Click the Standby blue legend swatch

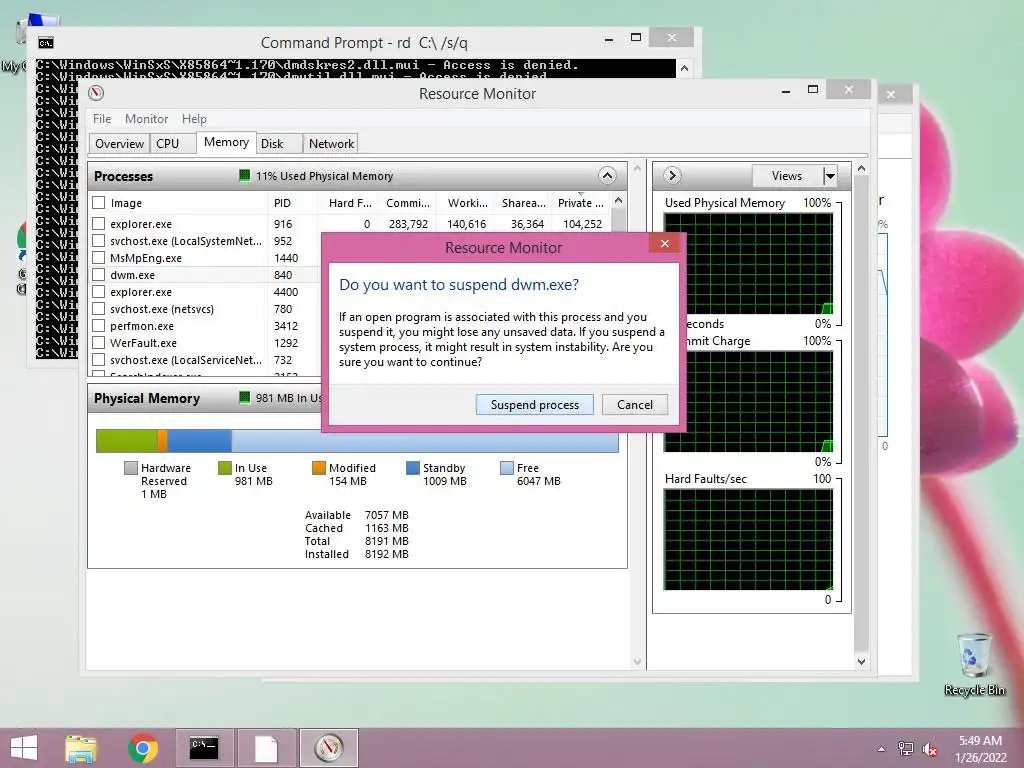tap(413, 468)
